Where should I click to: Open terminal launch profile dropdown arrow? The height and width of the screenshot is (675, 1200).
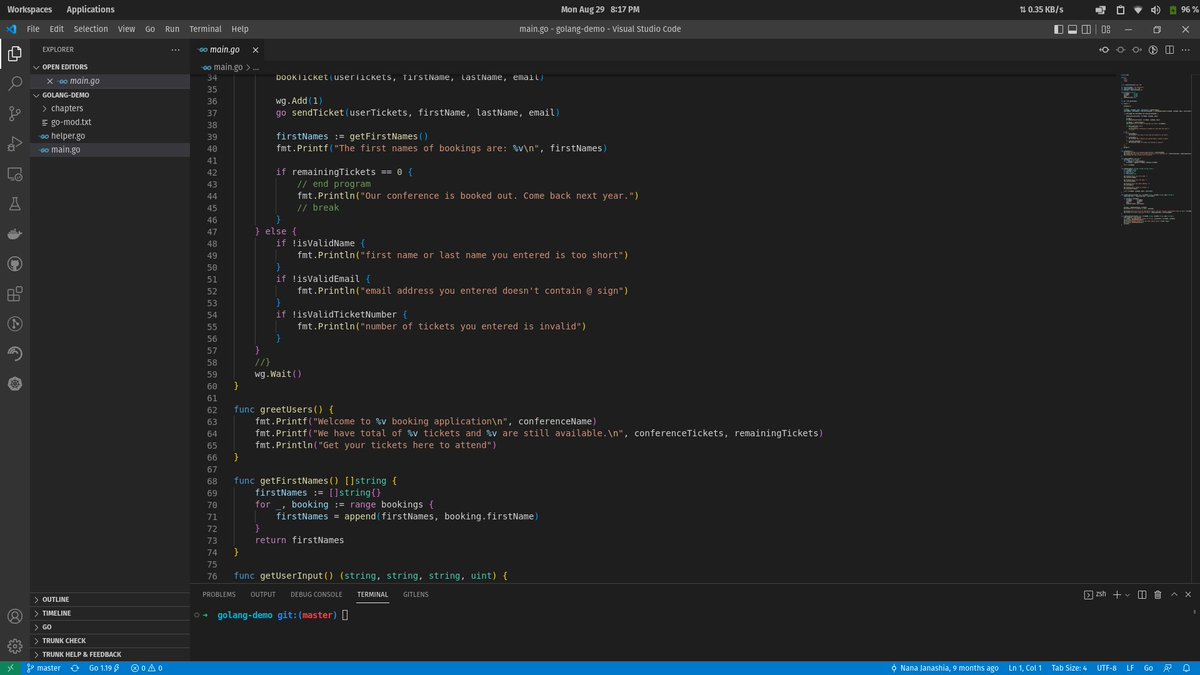coord(1128,594)
